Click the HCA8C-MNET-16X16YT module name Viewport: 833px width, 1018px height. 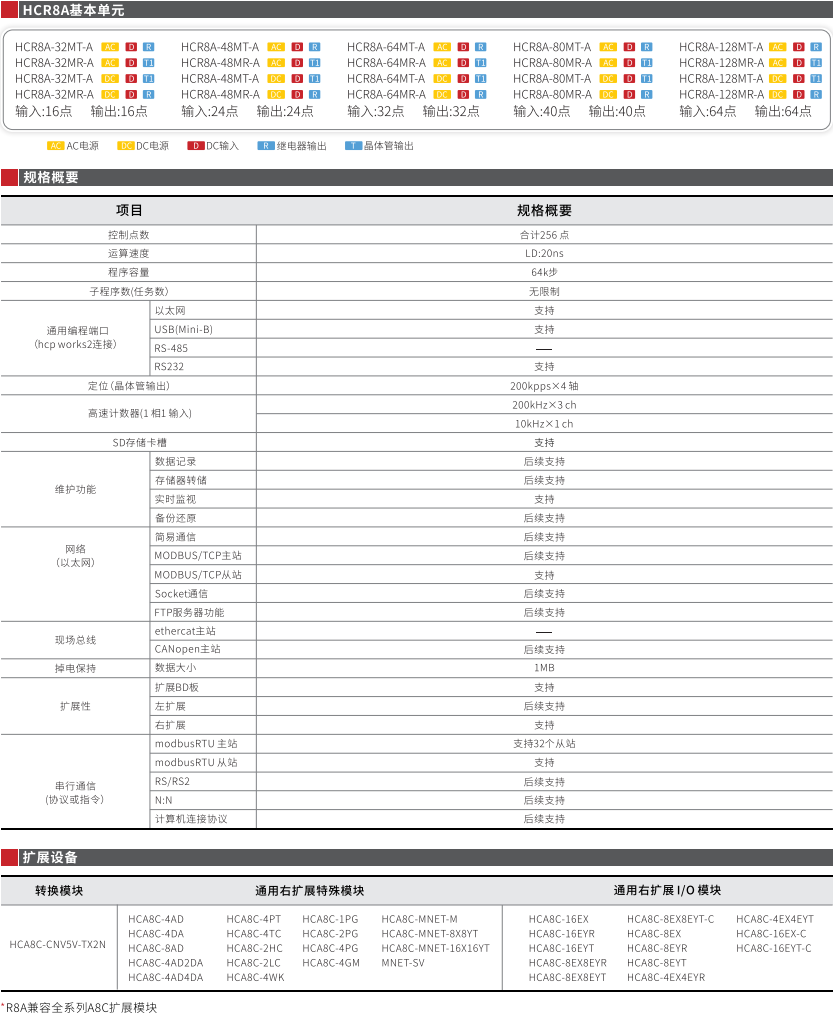tap(435, 947)
